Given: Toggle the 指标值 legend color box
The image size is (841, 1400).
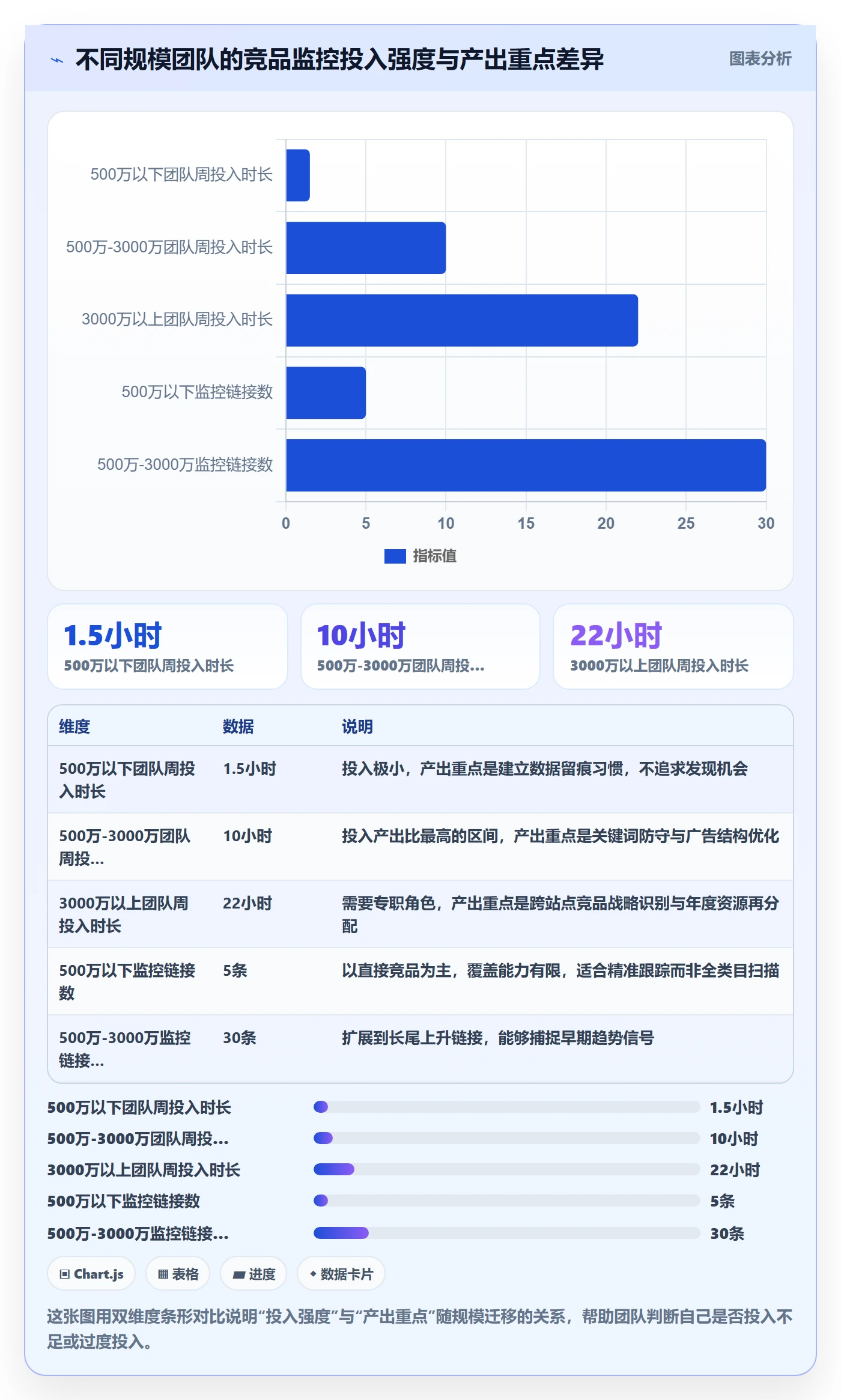Looking at the screenshot, I should pyautogui.click(x=395, y=556).
